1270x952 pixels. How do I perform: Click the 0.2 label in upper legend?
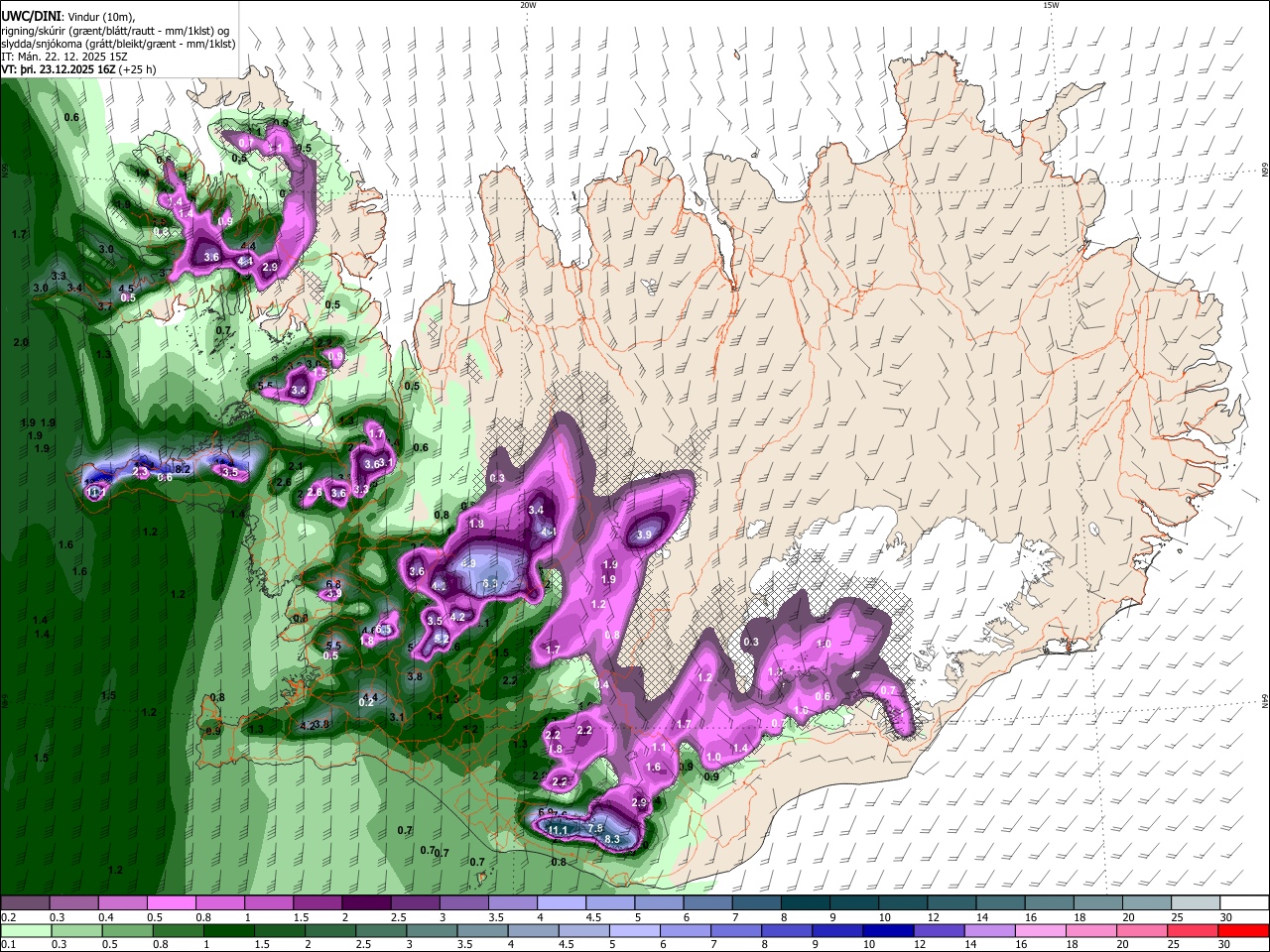pyautogui.click(x=9, y=917)
